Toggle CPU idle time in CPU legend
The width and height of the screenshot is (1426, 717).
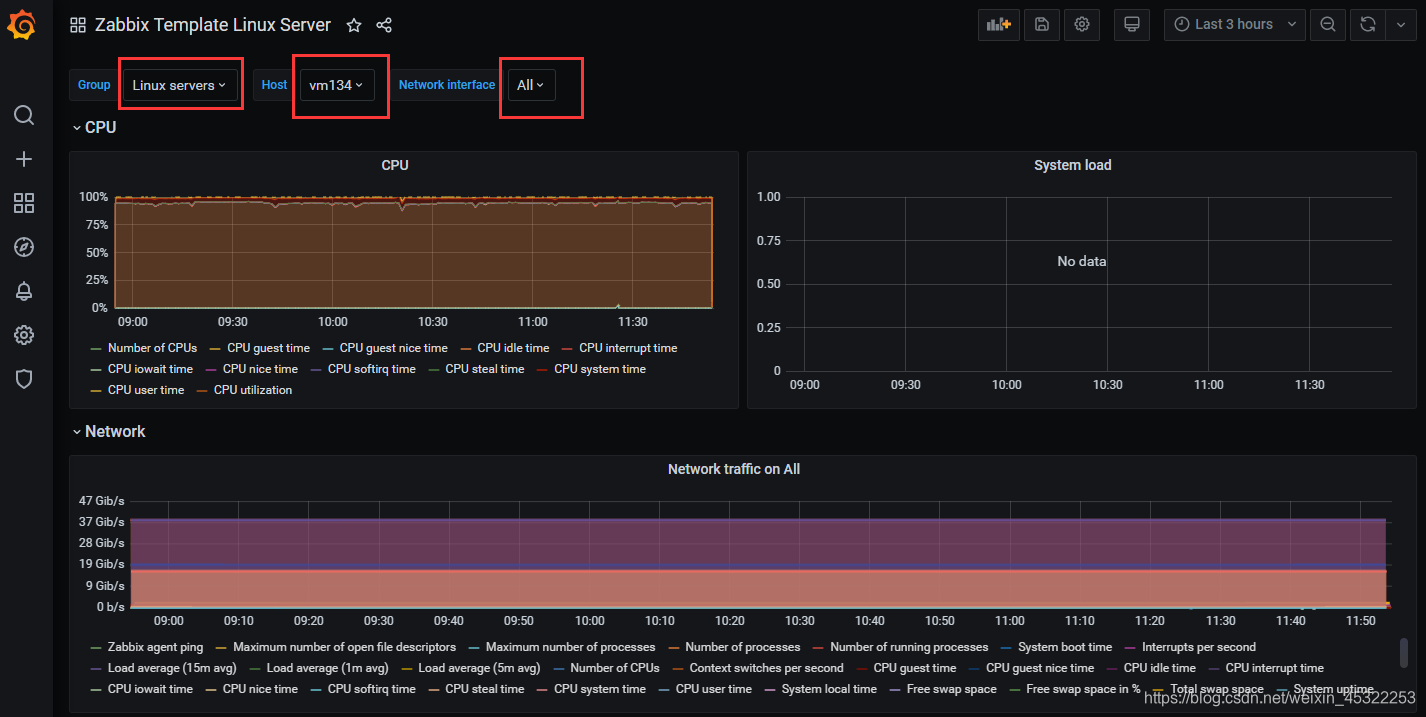click(x=513, y=348)
